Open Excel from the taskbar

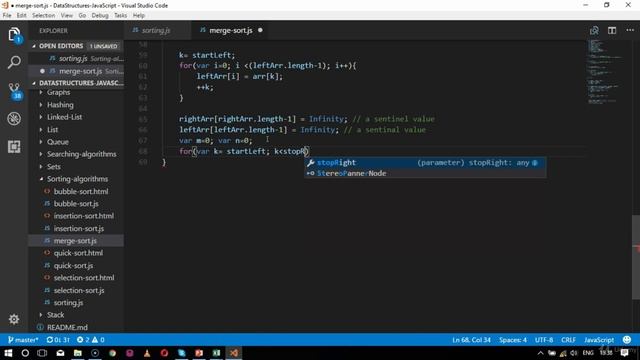tap(216, 353)
